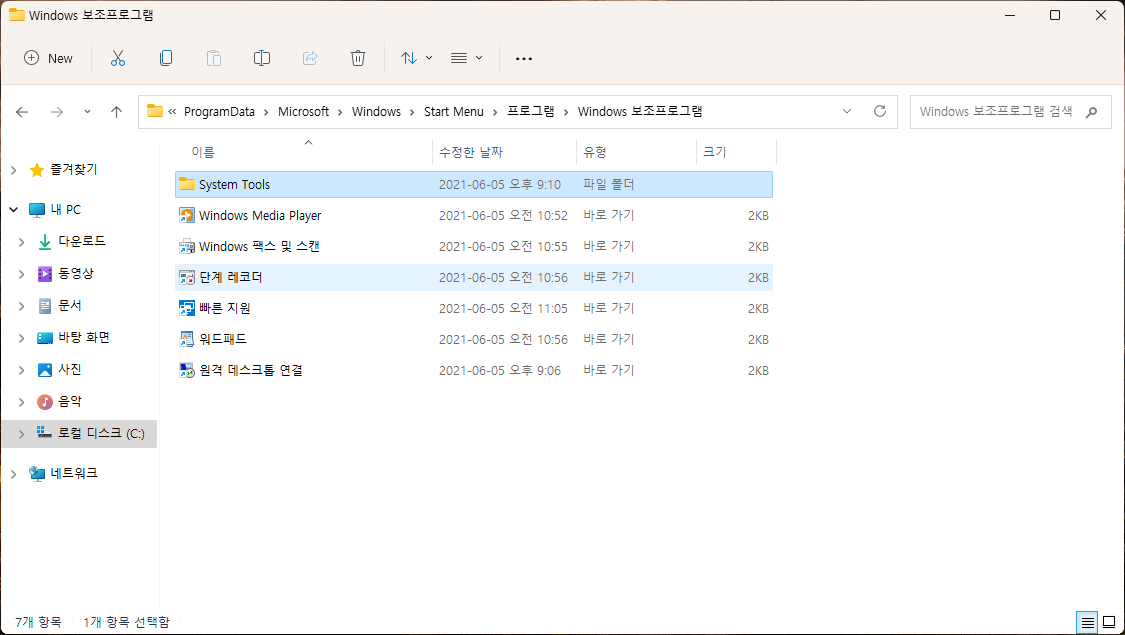Image resolution: width=1125 pixels, height=635 pixels.
Task: Switch to details view in status bar
Action: click(x=1088, y=622)
